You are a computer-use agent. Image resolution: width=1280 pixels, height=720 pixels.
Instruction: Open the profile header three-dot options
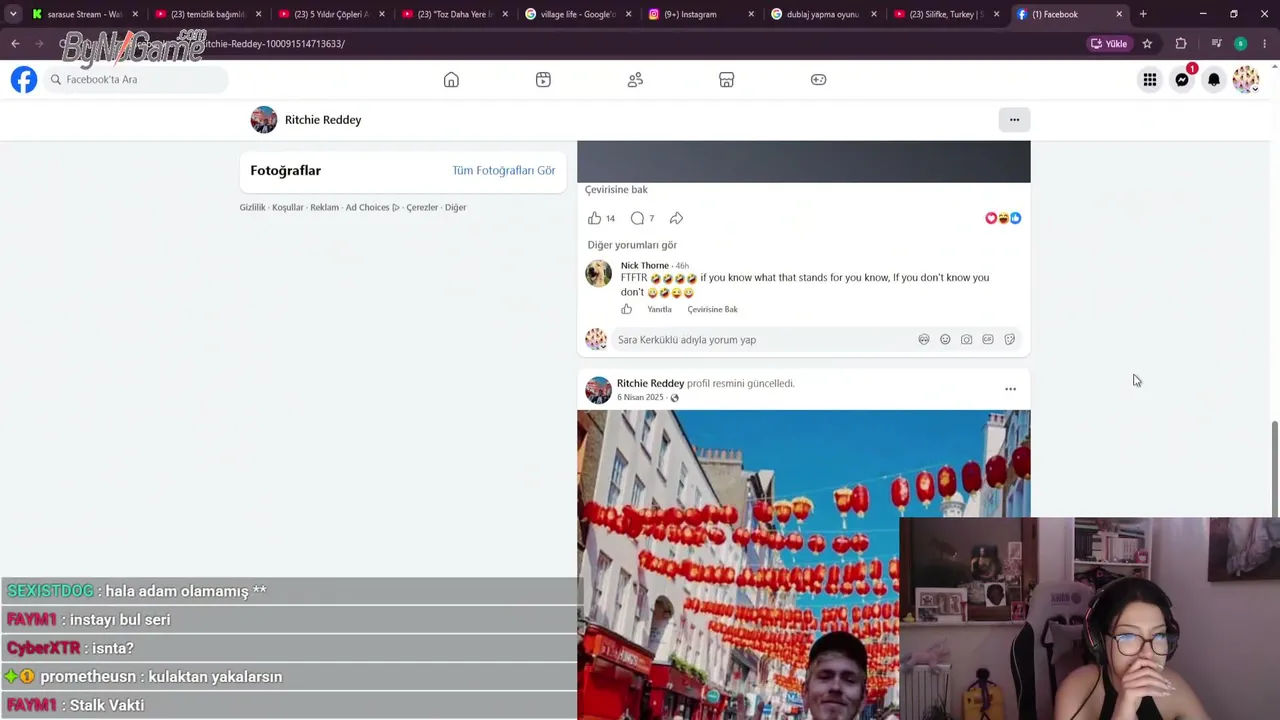[x=1014, y=120]
